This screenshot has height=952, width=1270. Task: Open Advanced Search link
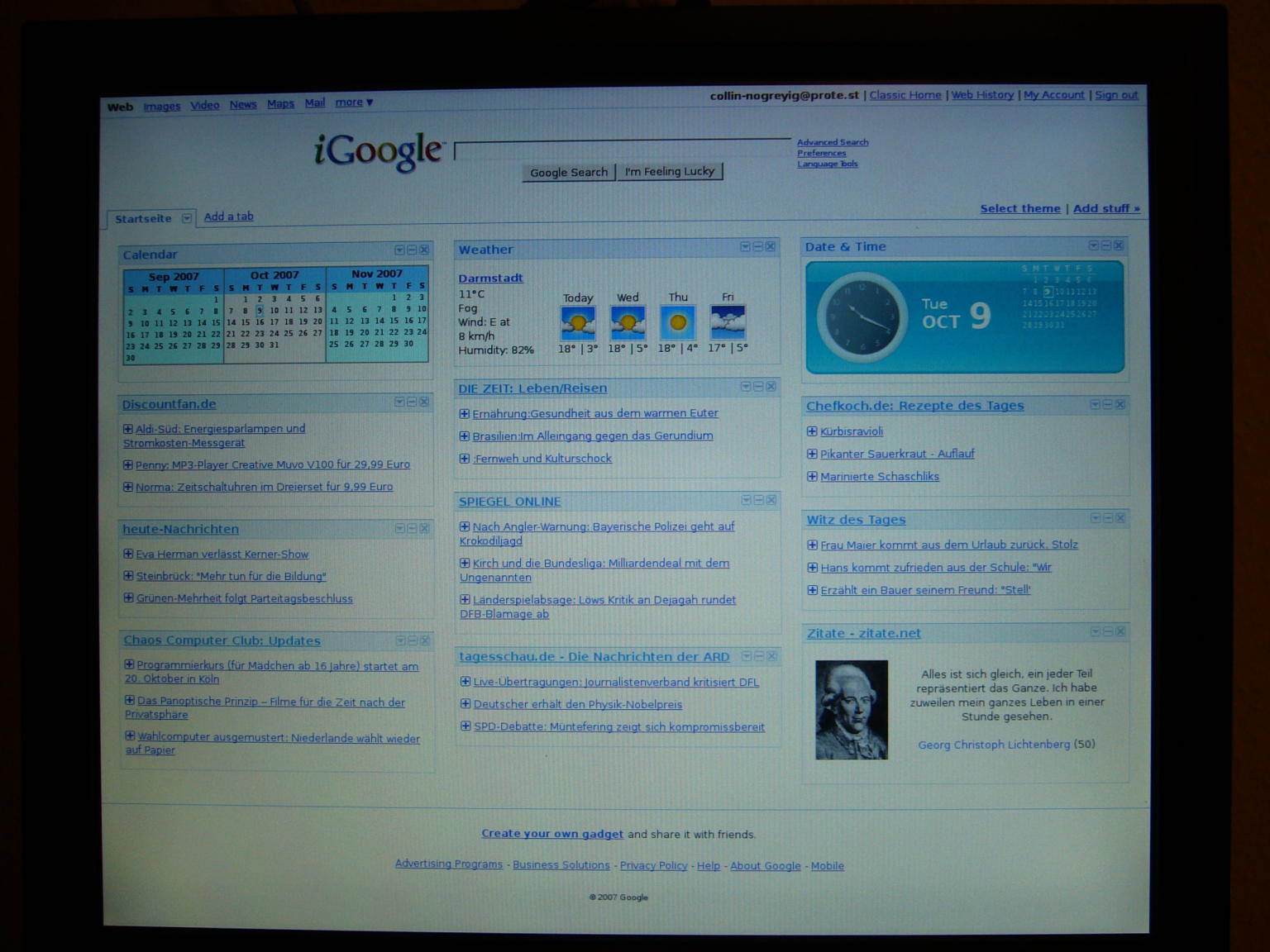[833, 142]
